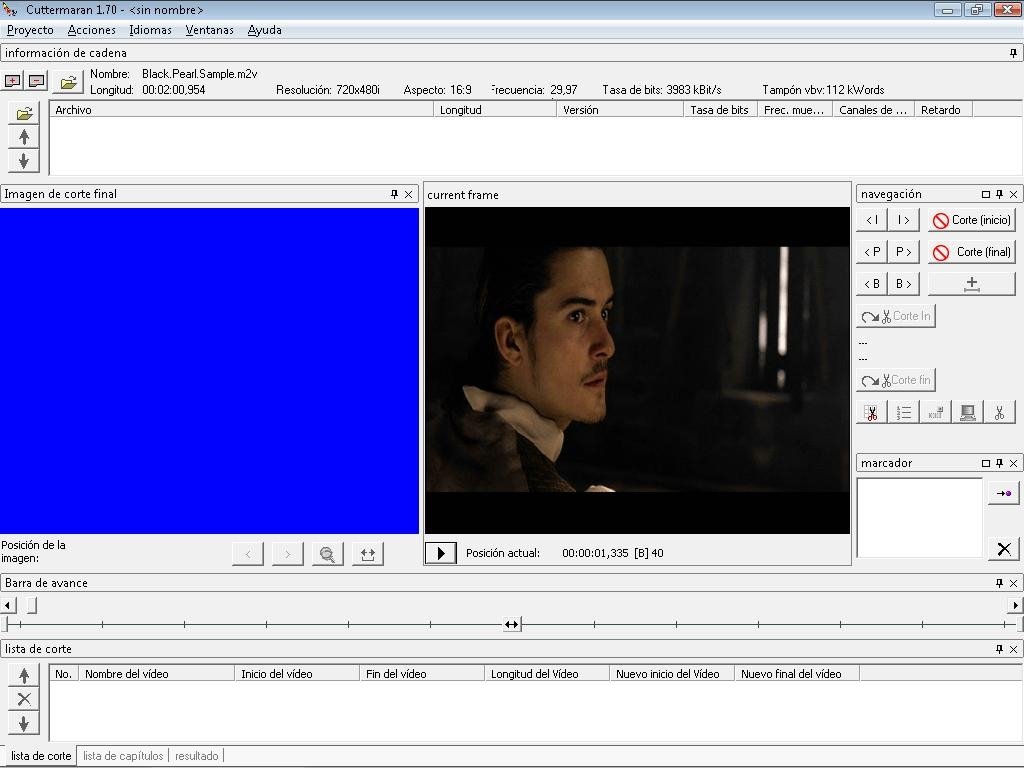
Task: Click Inicio del vídeo column header
Action: tap(297, 674)
